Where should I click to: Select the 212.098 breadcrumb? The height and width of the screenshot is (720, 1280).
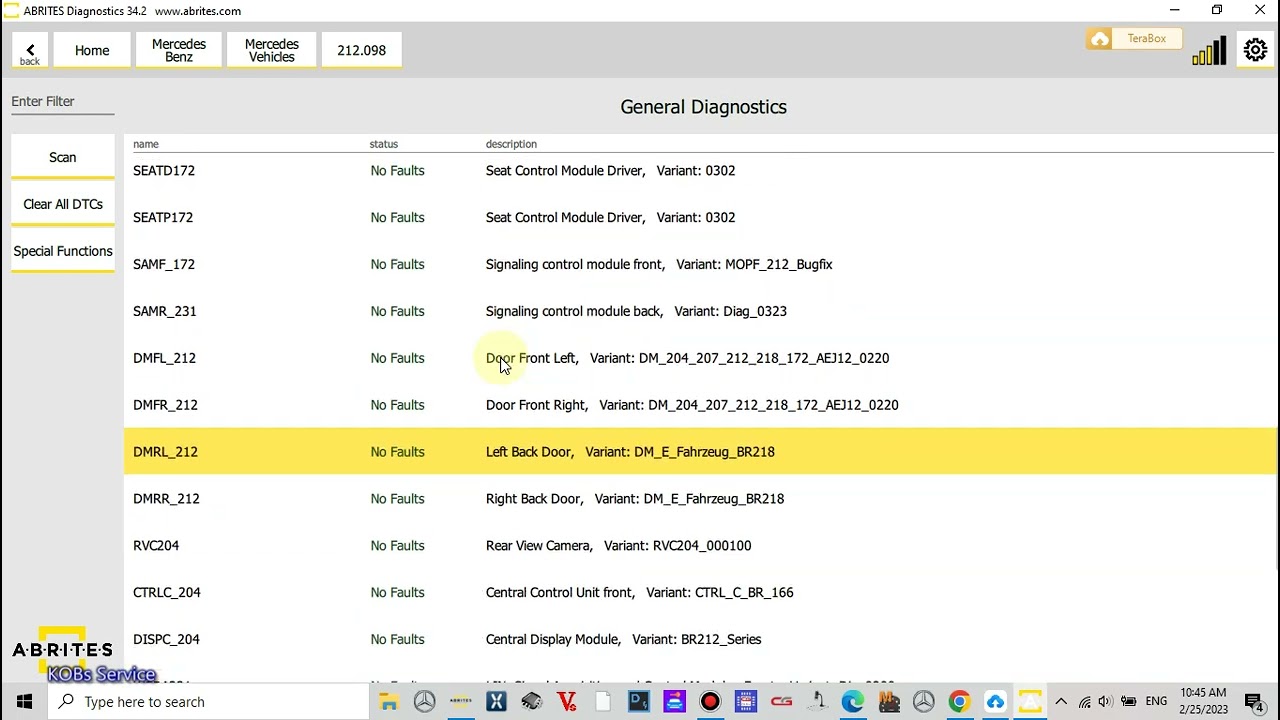(361, 51)
